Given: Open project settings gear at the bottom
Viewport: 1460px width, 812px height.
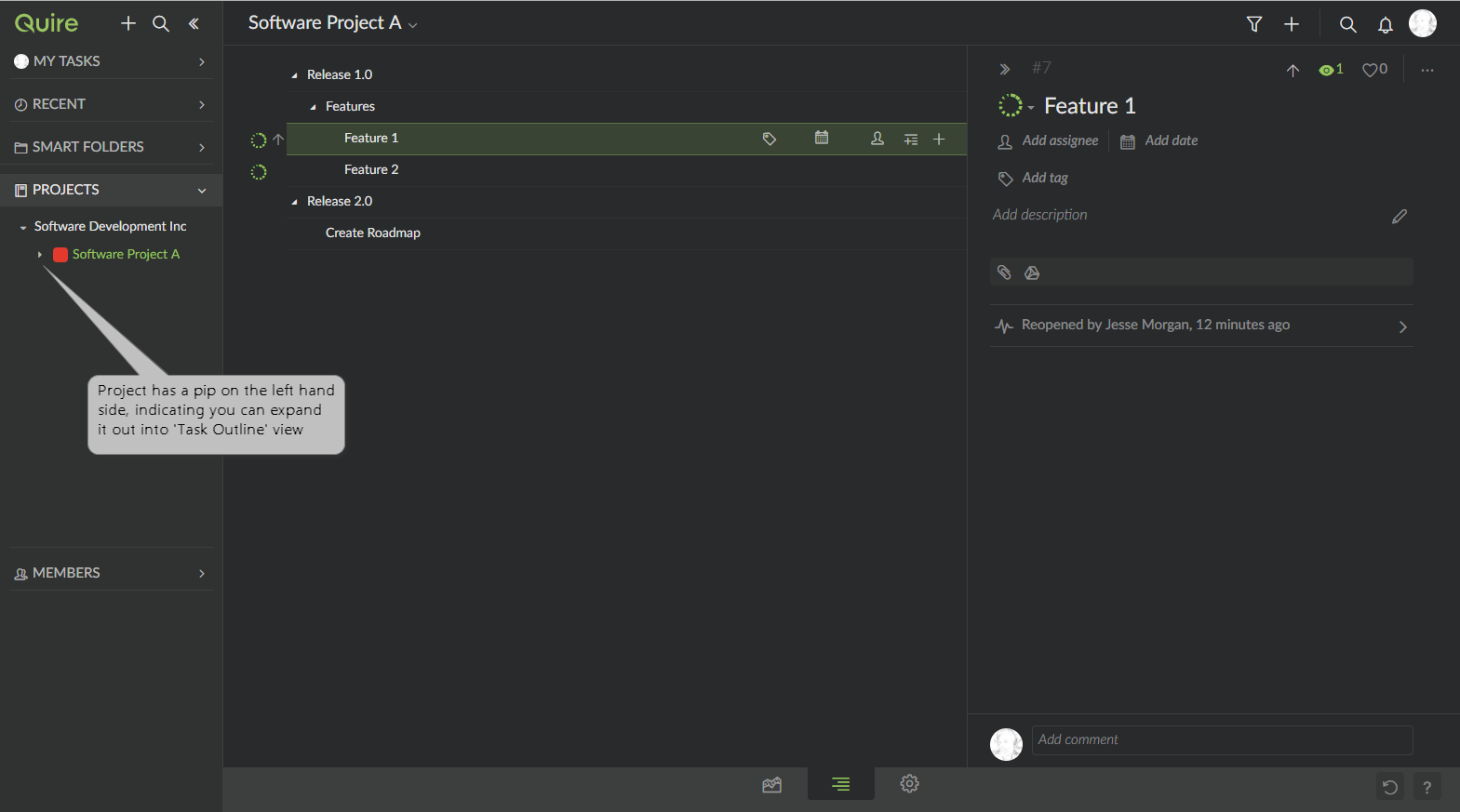Looking at the screenshot, I should pyautogui.click(x=910, y=784).
